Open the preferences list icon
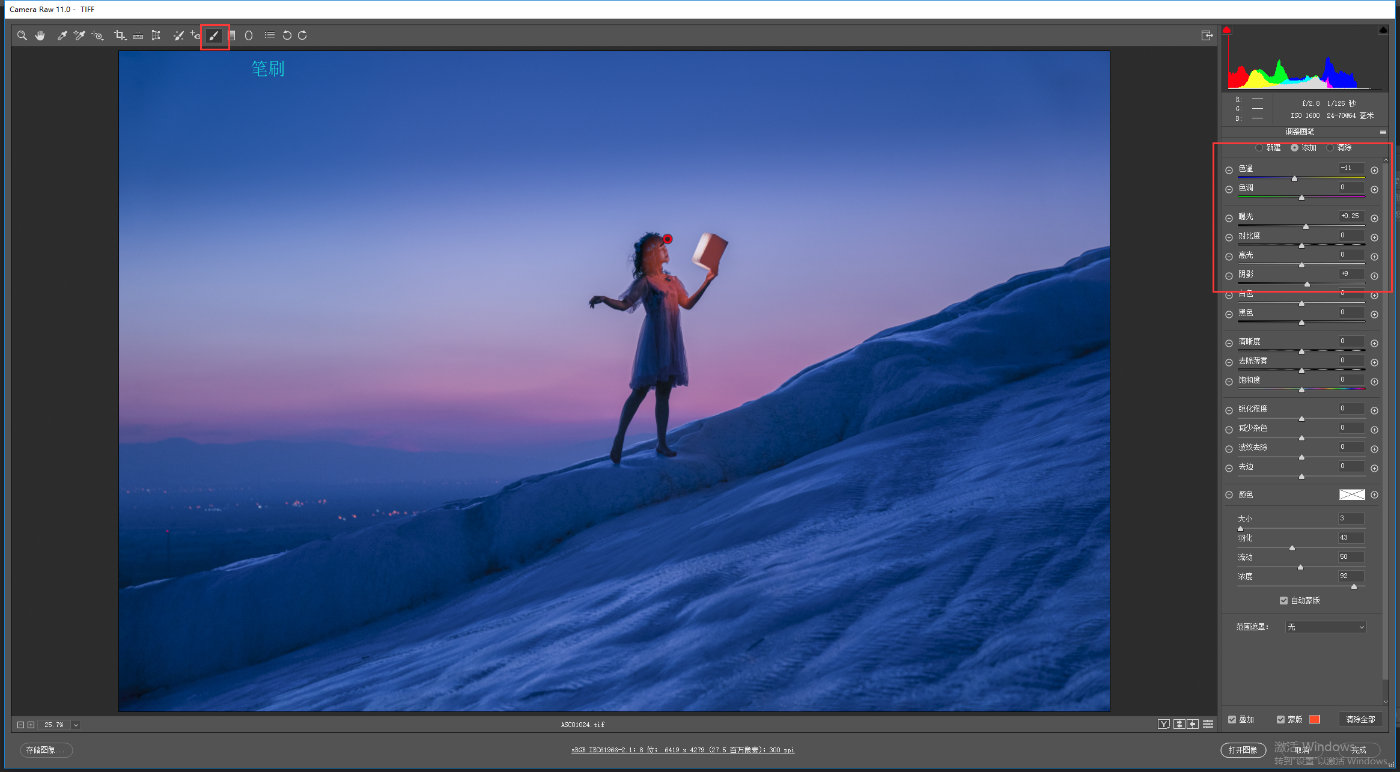The width and height of the screenshot is (1400, 772). 269,36
